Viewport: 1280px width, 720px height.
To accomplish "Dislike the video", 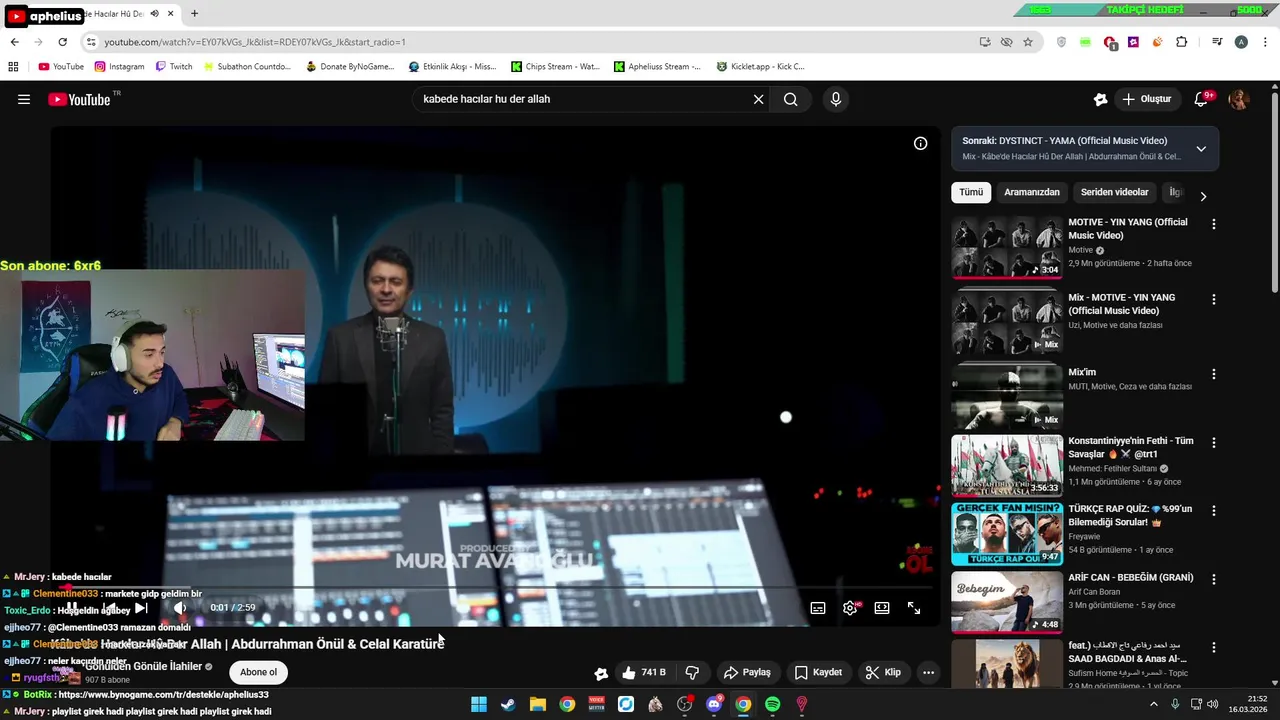I will click(692, 672).
